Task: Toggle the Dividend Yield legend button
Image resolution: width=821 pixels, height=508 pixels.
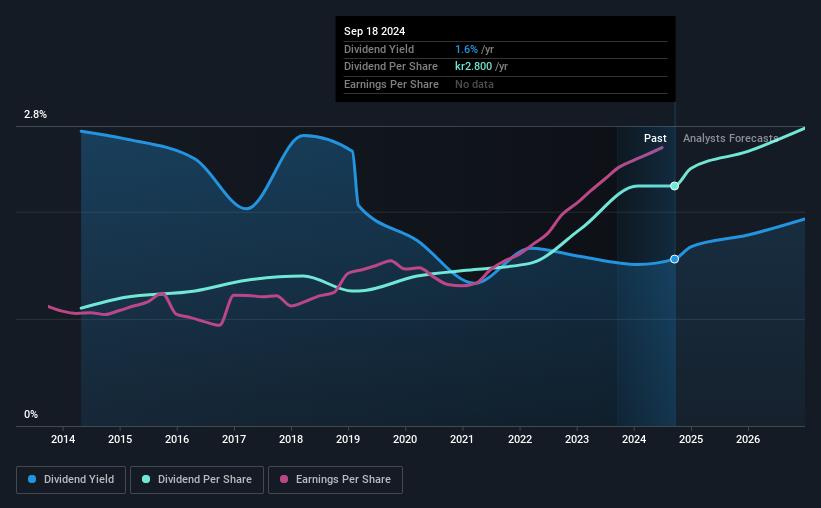Action: click(x=71, y=480)
